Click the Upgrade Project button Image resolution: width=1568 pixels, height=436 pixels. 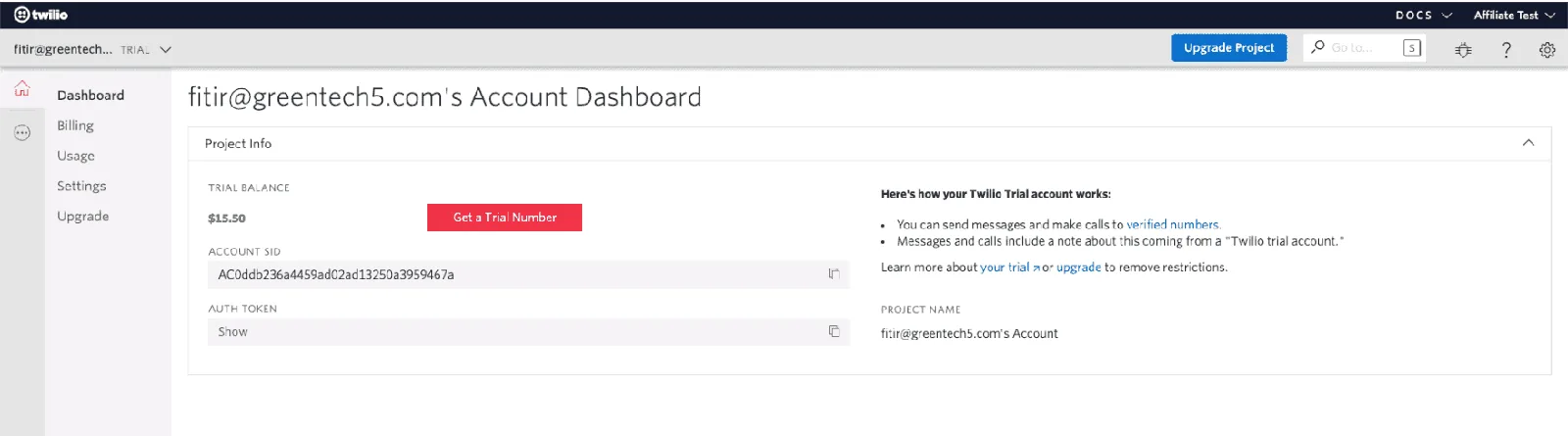click(x=1229, y=48)
